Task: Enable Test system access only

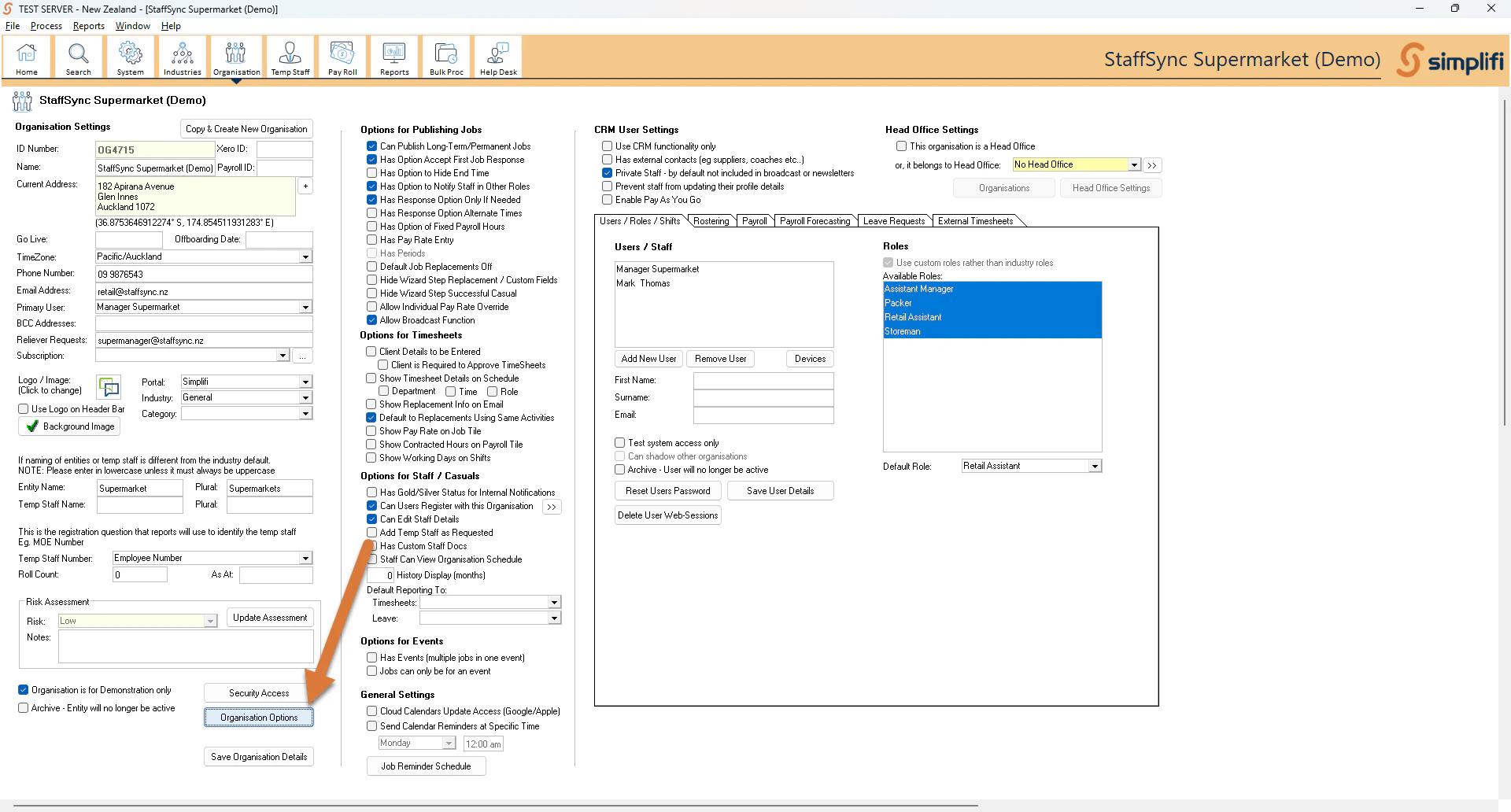Action: pyautogui.click(x=619, y=443)
